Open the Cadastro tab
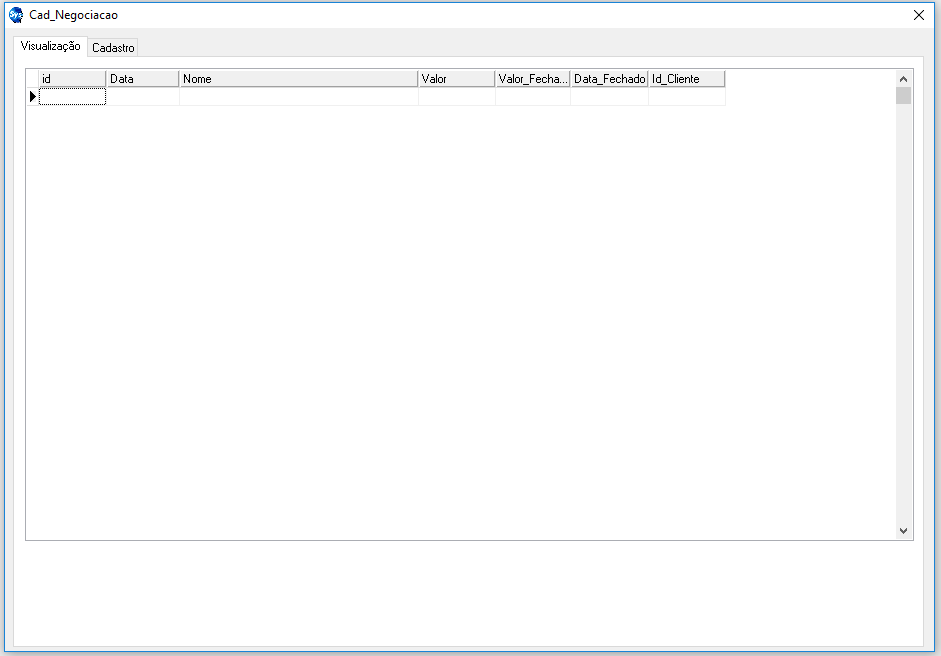This screenshot has height=656, width=941. 113,48
